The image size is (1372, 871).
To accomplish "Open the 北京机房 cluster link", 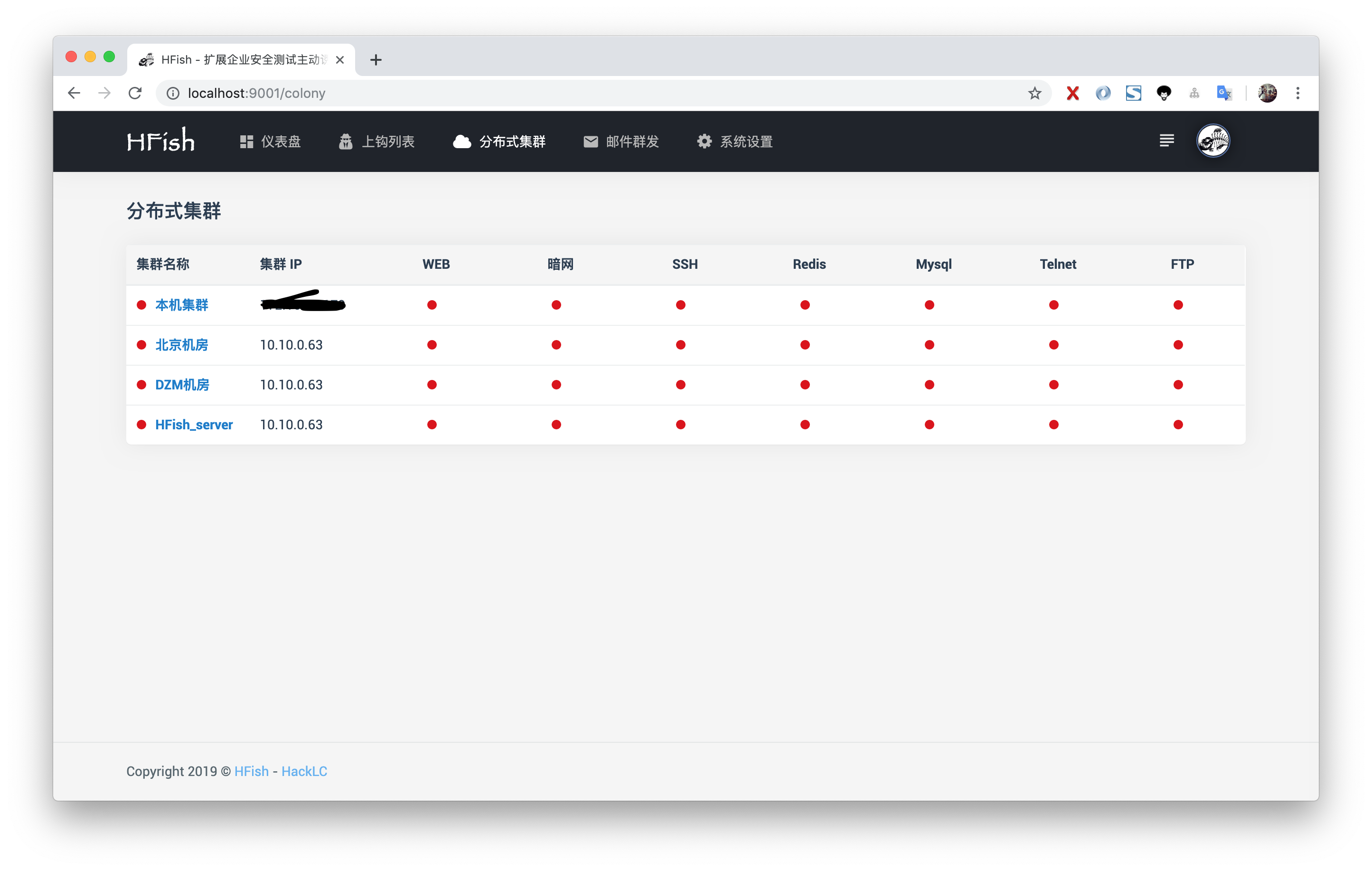I will tap(181, 345).
